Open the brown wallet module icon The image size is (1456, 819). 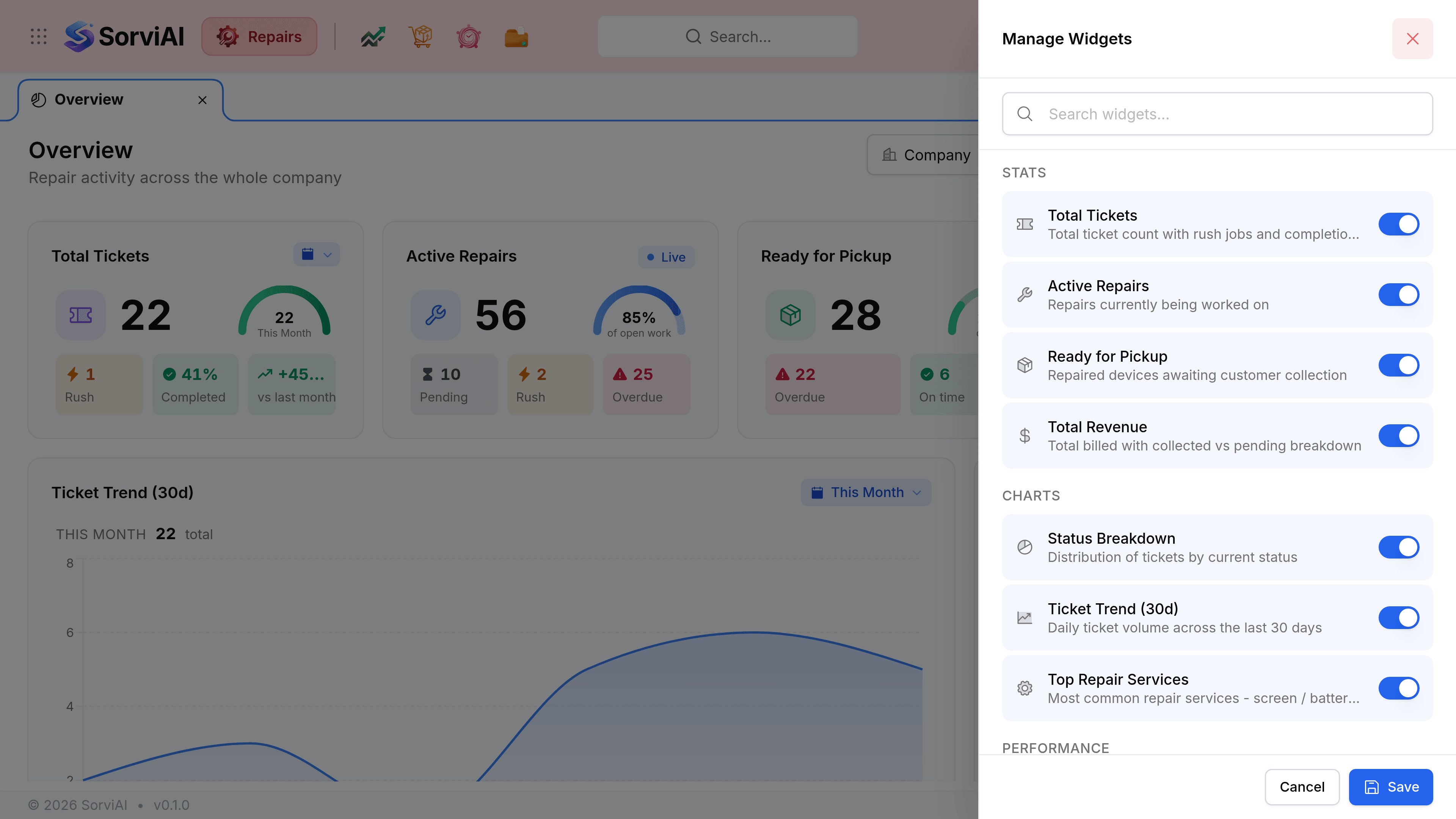click(516, 37)
